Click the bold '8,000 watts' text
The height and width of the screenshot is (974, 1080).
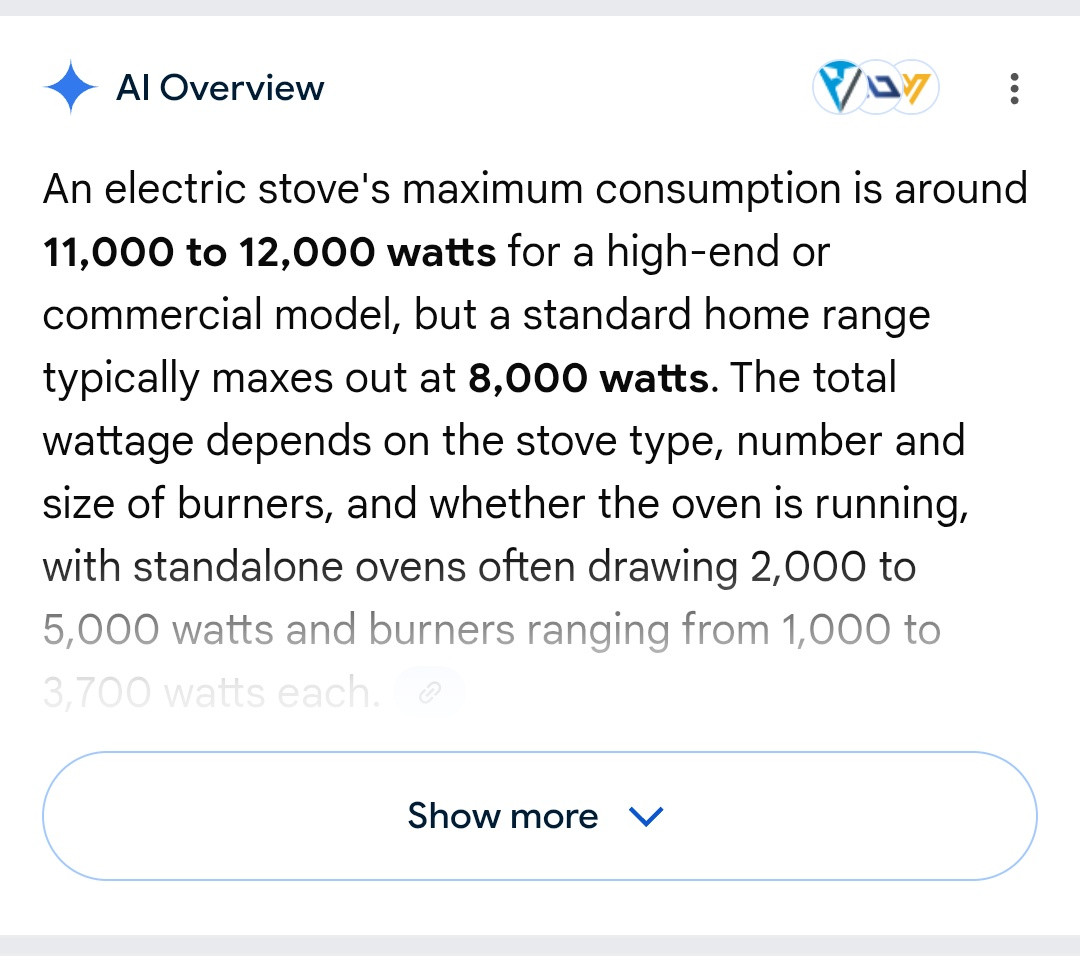tap(588, 378)
